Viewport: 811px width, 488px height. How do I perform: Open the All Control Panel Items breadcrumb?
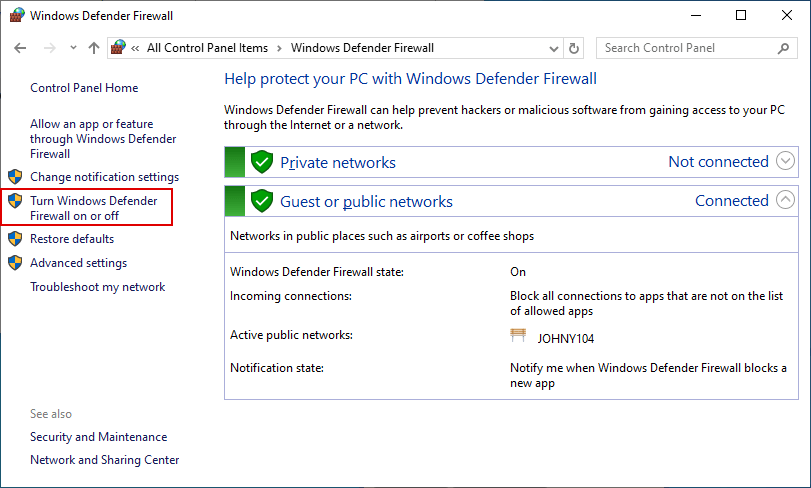point(207,48)
